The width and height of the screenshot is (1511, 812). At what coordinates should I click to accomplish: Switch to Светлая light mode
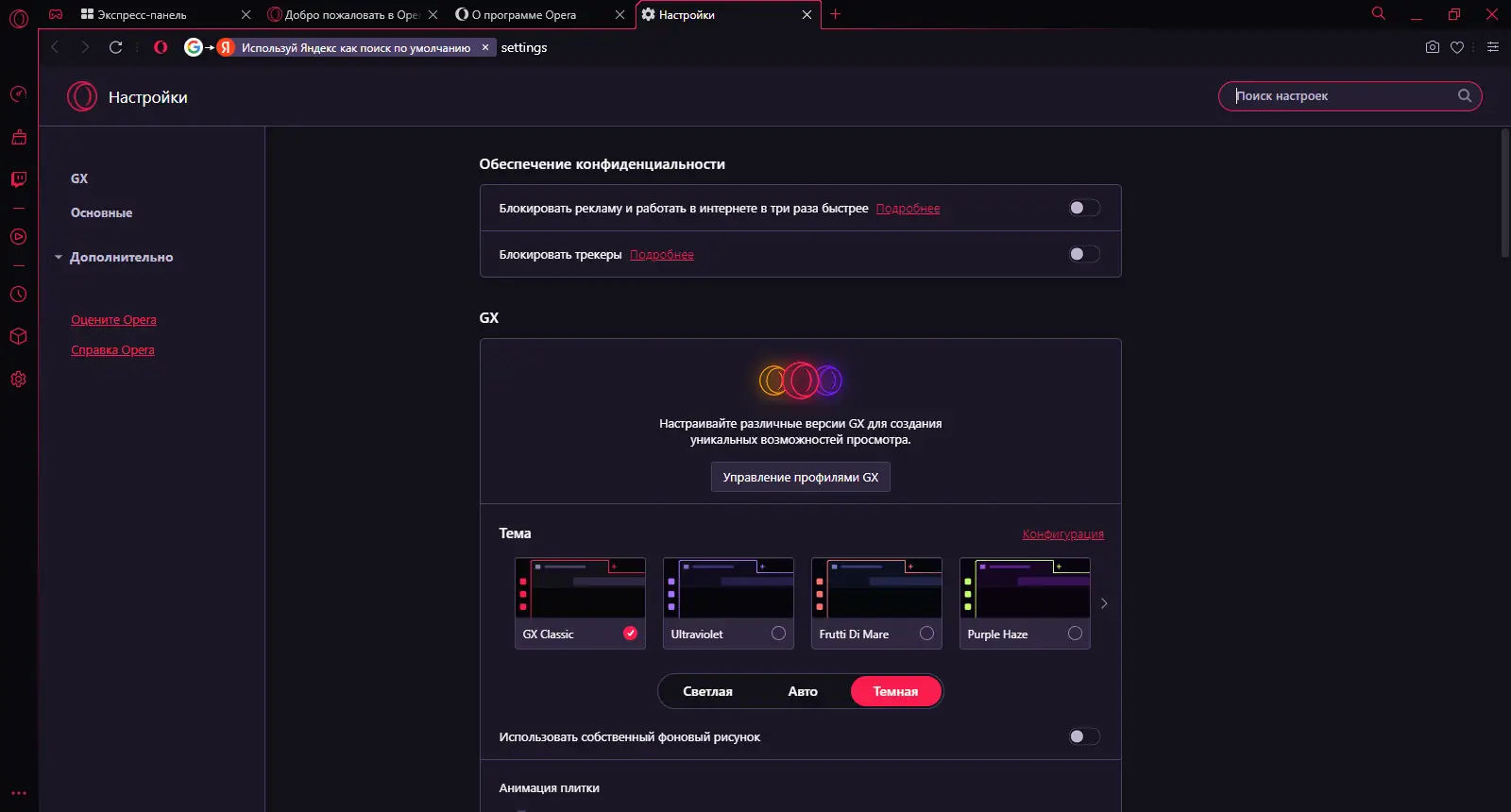[707, 691]
